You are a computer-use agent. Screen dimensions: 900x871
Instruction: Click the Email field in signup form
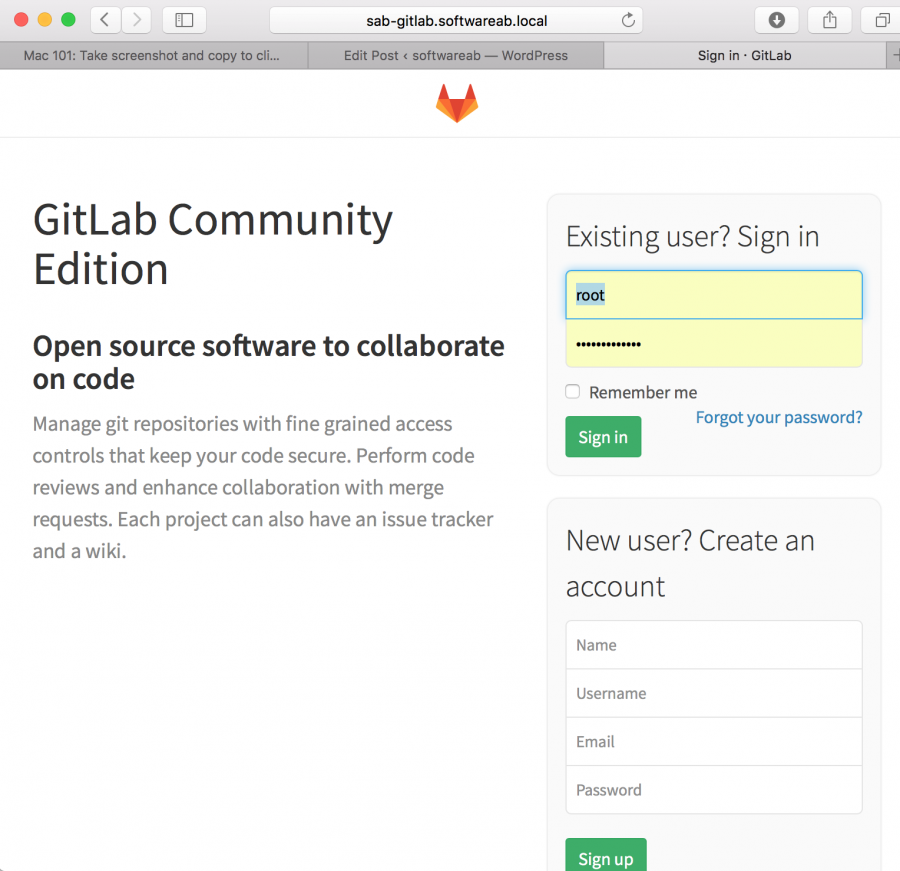(x=713, y=741)
